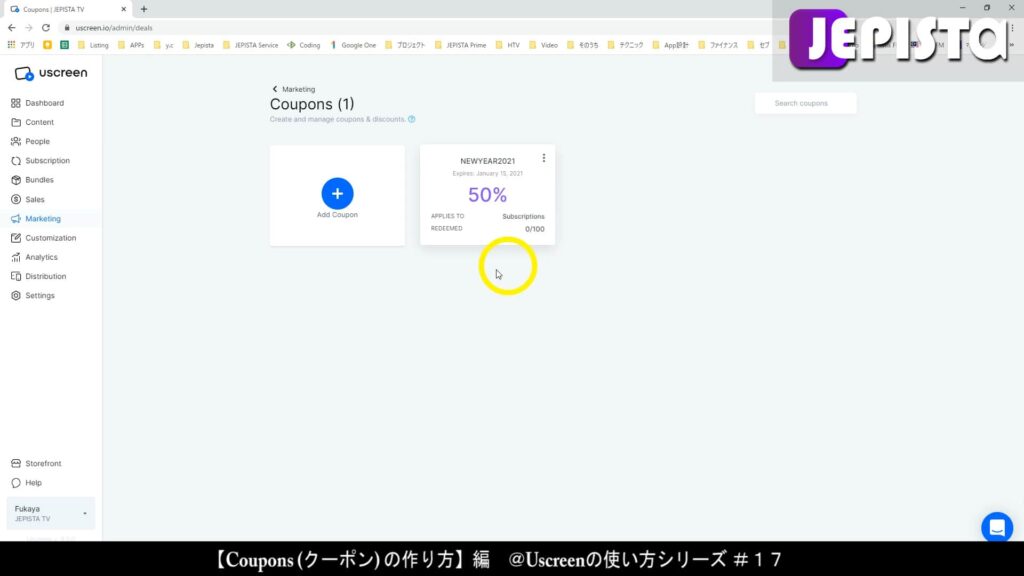Click the NEWYEAR2021 coupon code text
Viewport: 1024px width, 576px height.
(x=487, y=161)
